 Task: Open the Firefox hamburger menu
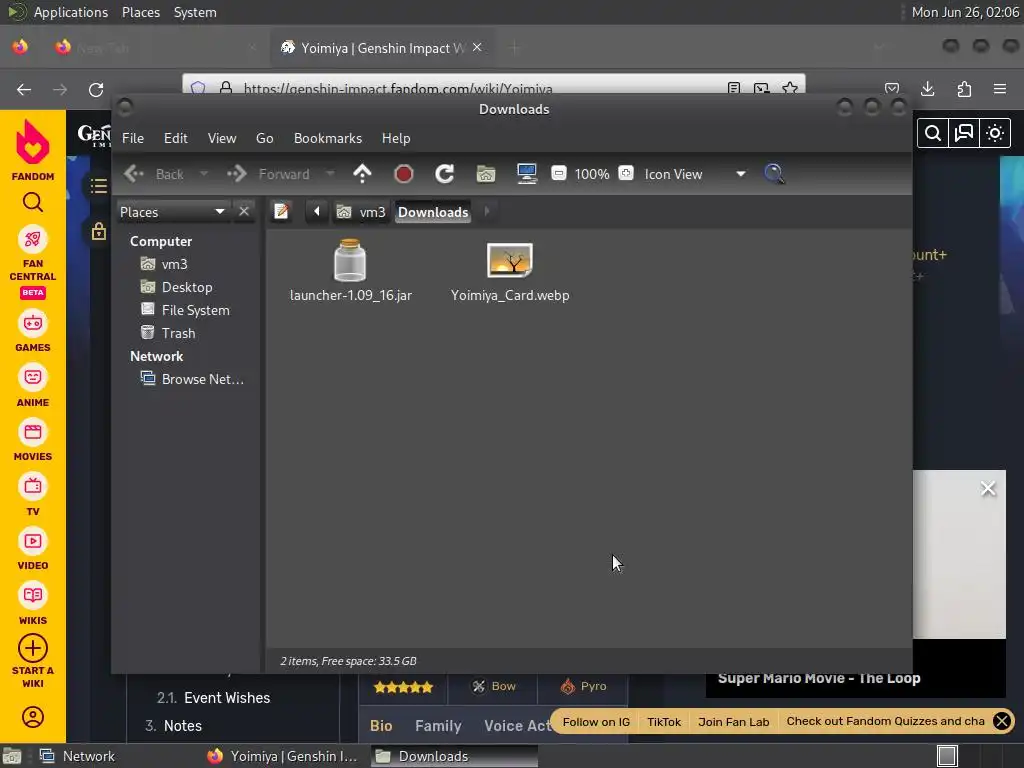(x=1000, y=89)
